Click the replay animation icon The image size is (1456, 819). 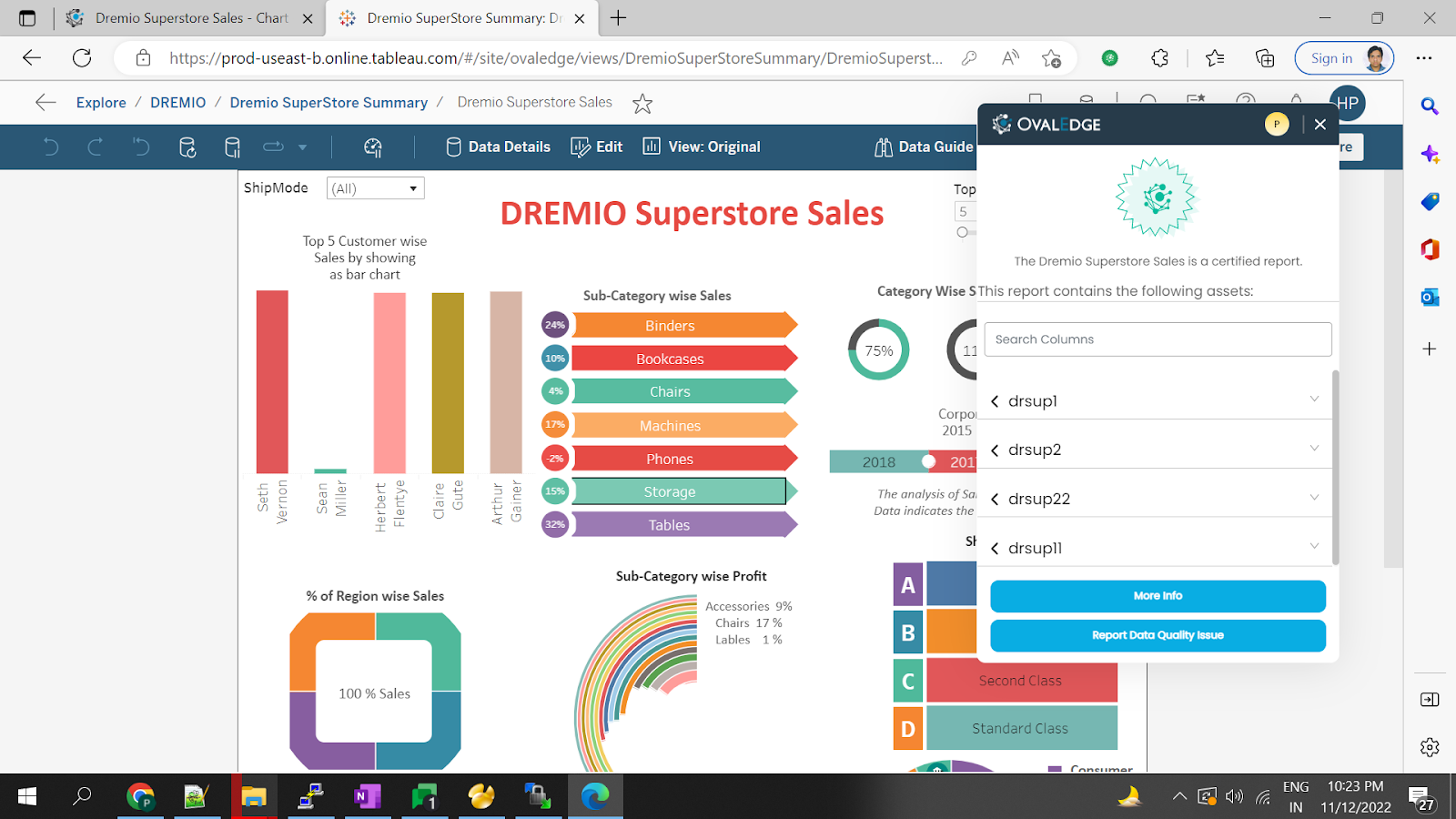coord(274,147)
